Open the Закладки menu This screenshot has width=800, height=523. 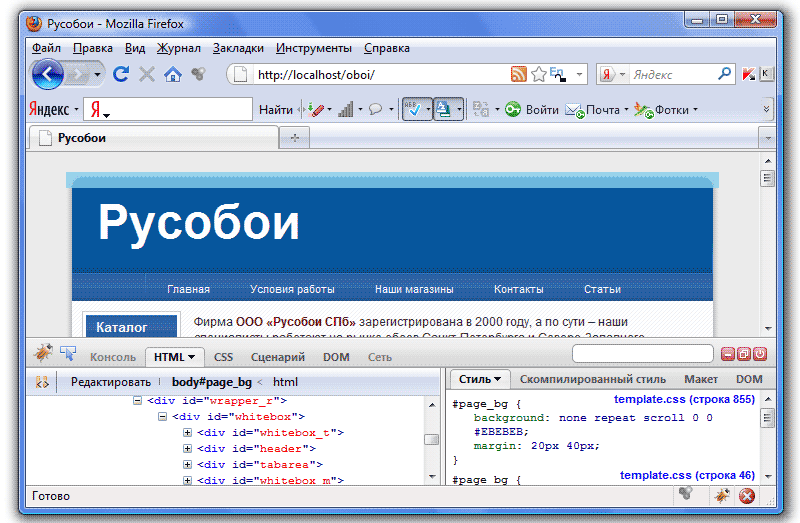click(238, 48)
